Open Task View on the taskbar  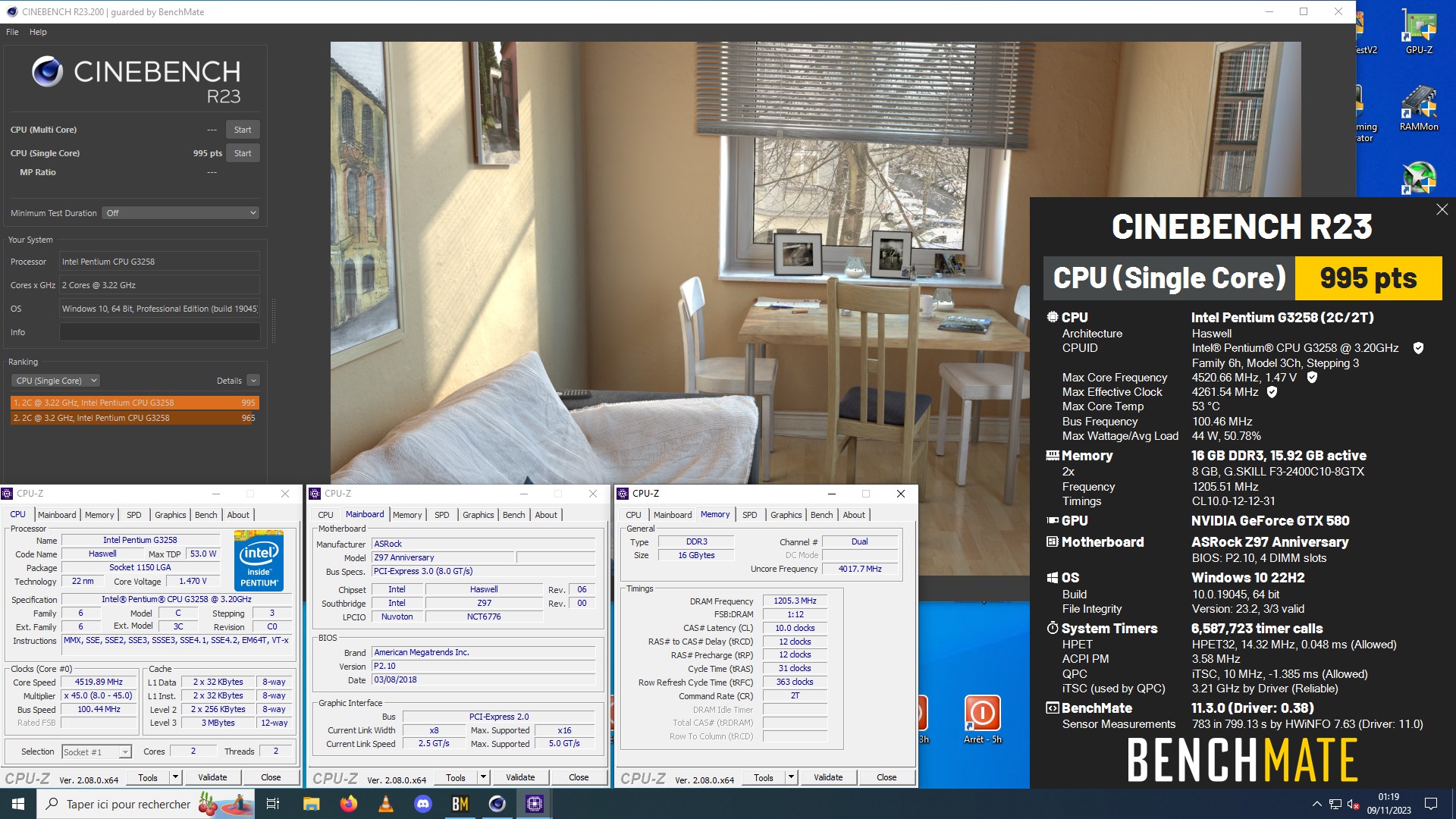click(x=273, y=804)
